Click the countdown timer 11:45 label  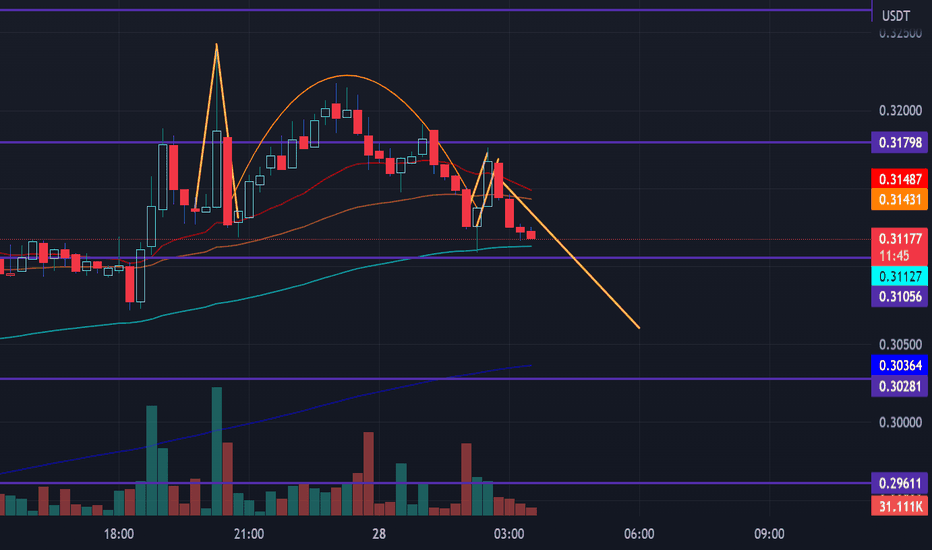click(895, 256)
